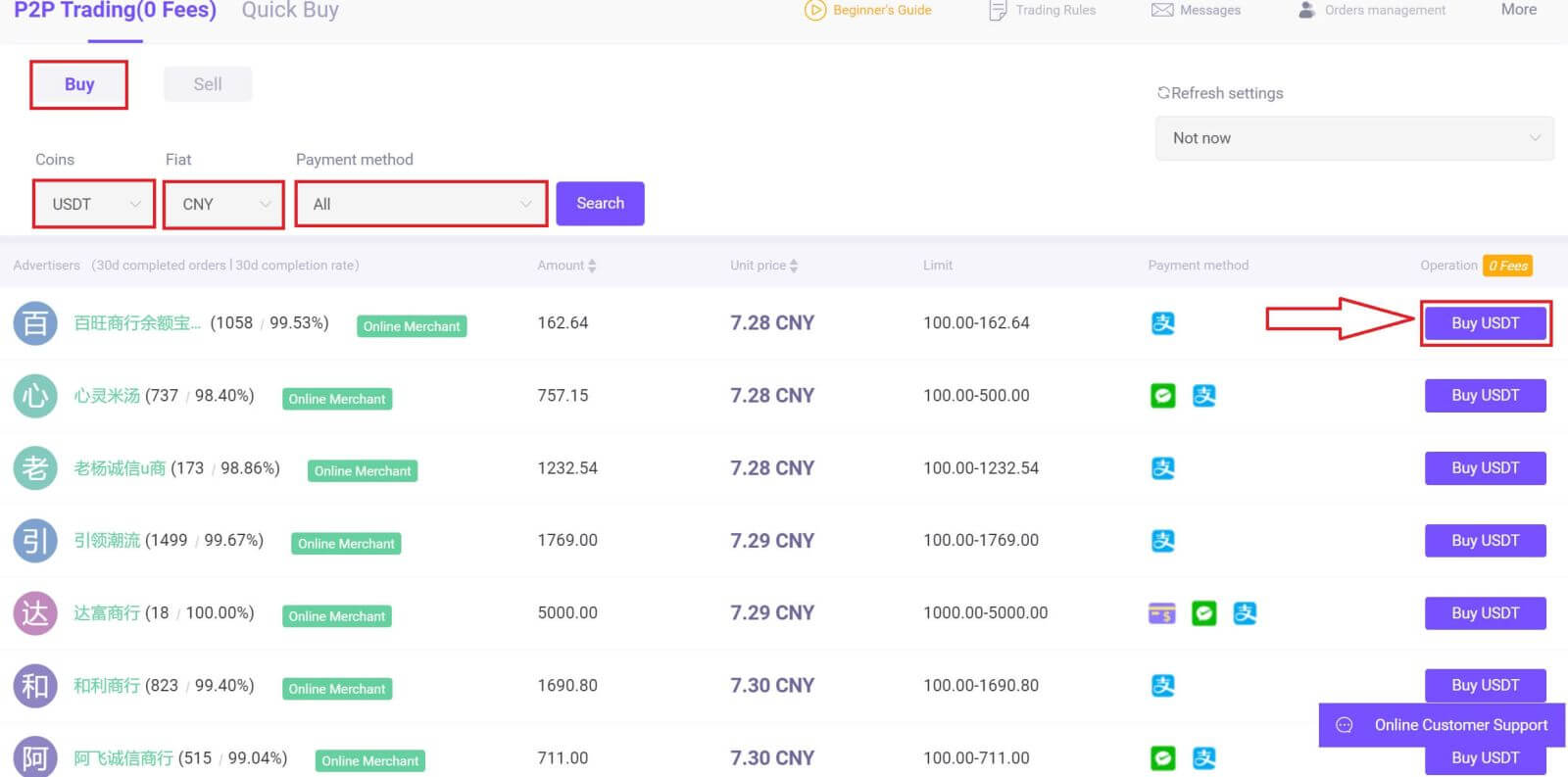Screen dimensions: 1568x777
Task: Click the Alipay icon in the 1769.00 row
Action: click(1162, 541)
